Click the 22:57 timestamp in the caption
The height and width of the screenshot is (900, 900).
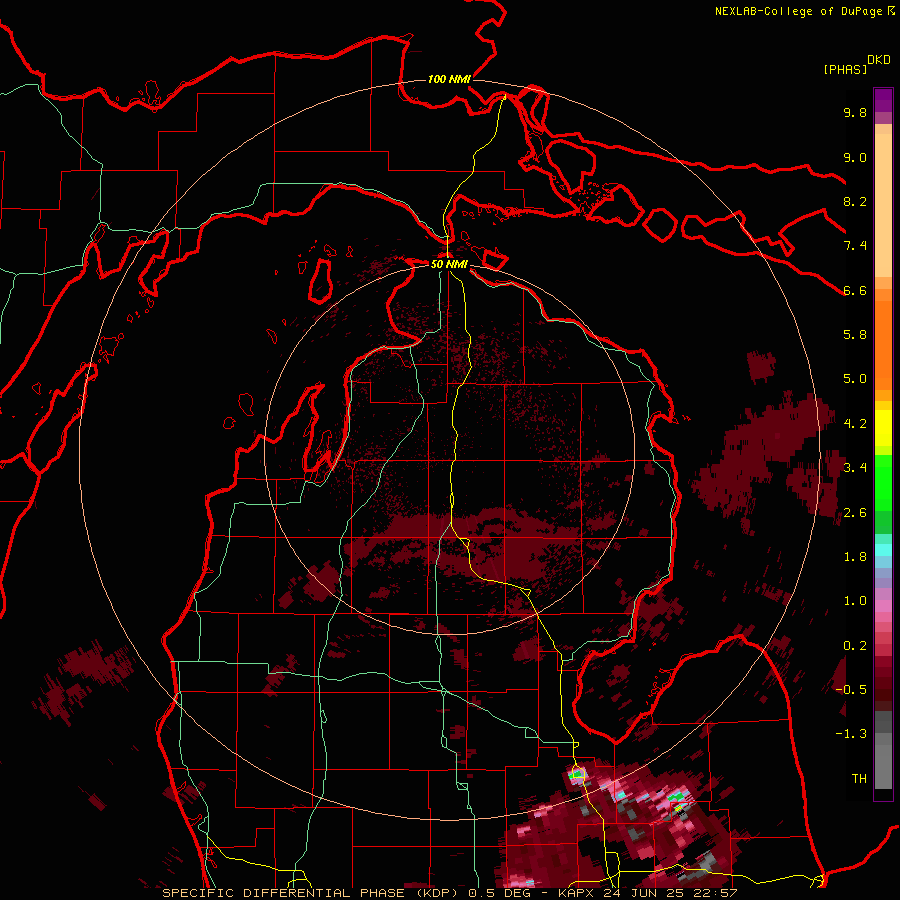716,893
